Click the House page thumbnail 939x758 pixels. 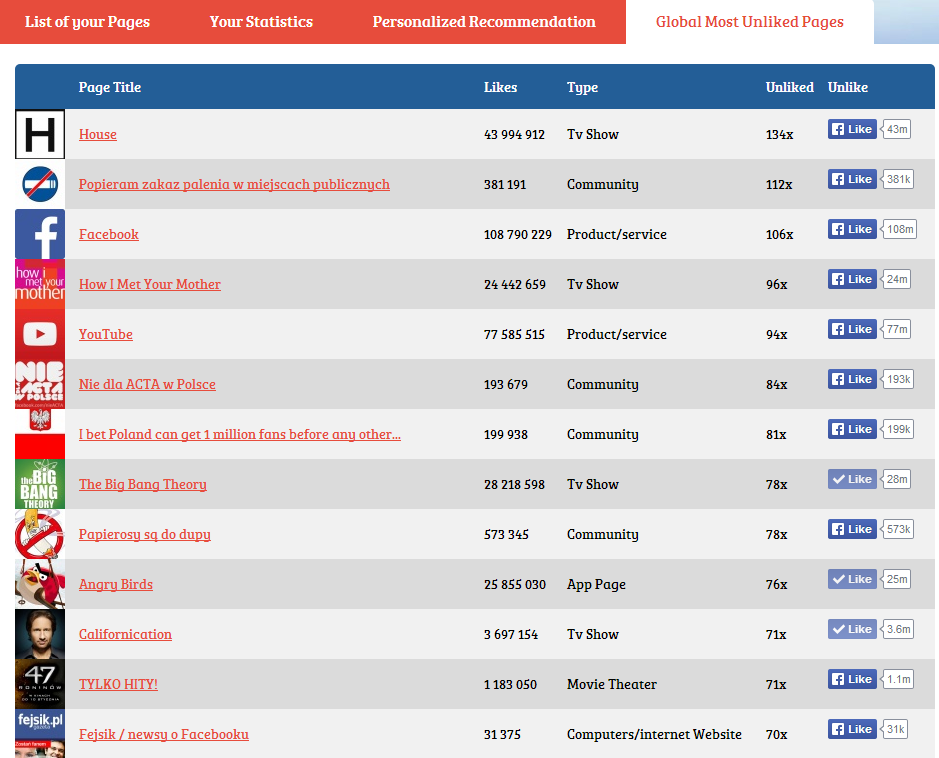40,134
